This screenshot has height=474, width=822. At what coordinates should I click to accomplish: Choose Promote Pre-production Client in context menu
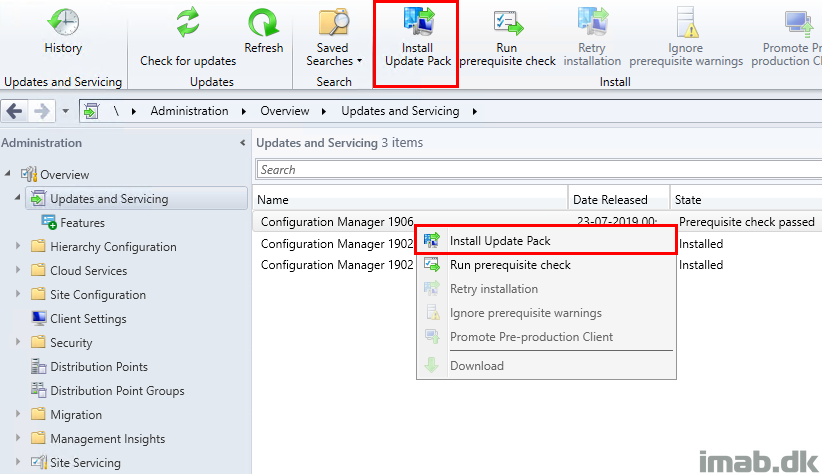coord(546,337)
